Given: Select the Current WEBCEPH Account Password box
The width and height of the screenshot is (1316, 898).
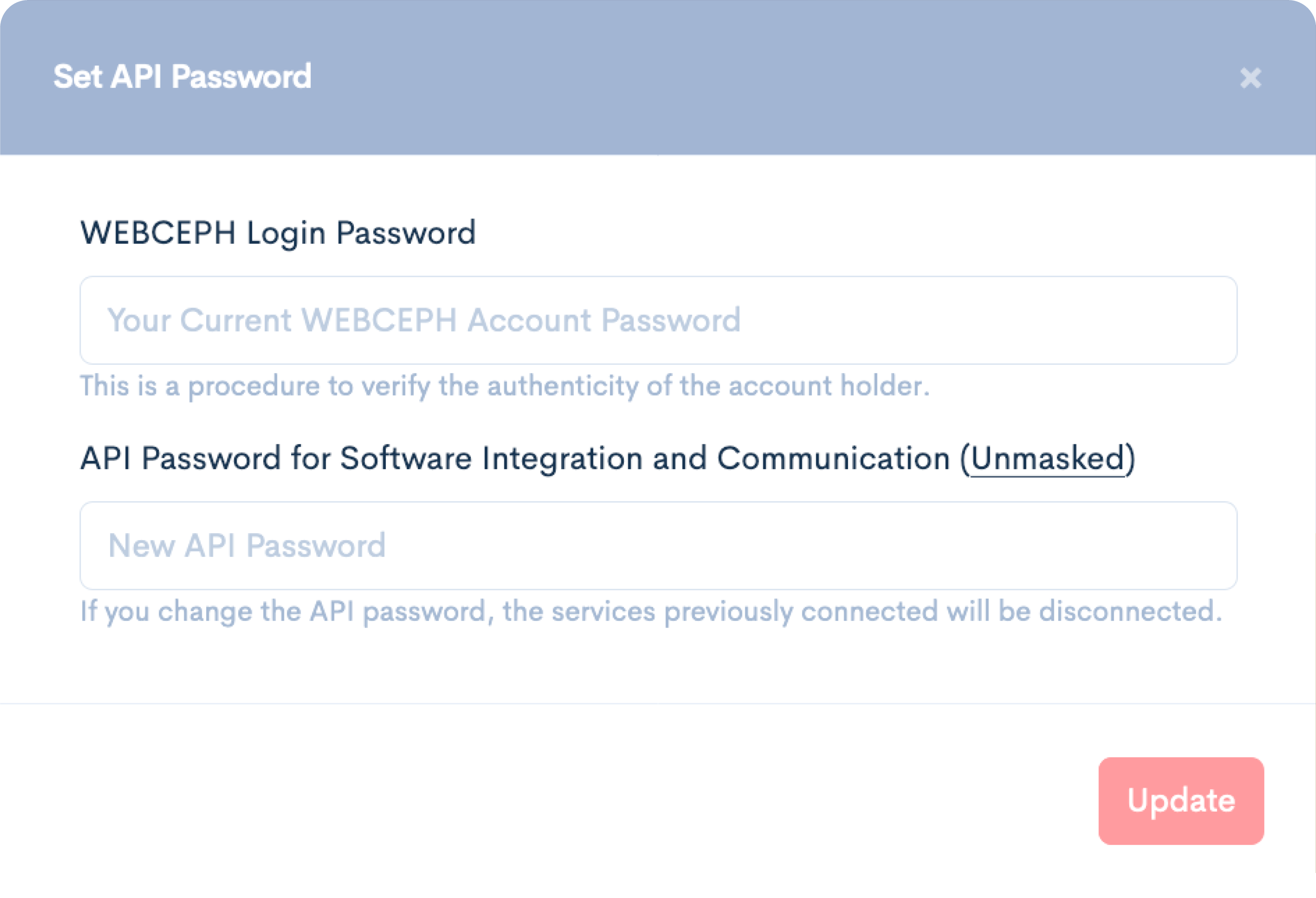Looking at the screenshot, I should coord(658,320).
